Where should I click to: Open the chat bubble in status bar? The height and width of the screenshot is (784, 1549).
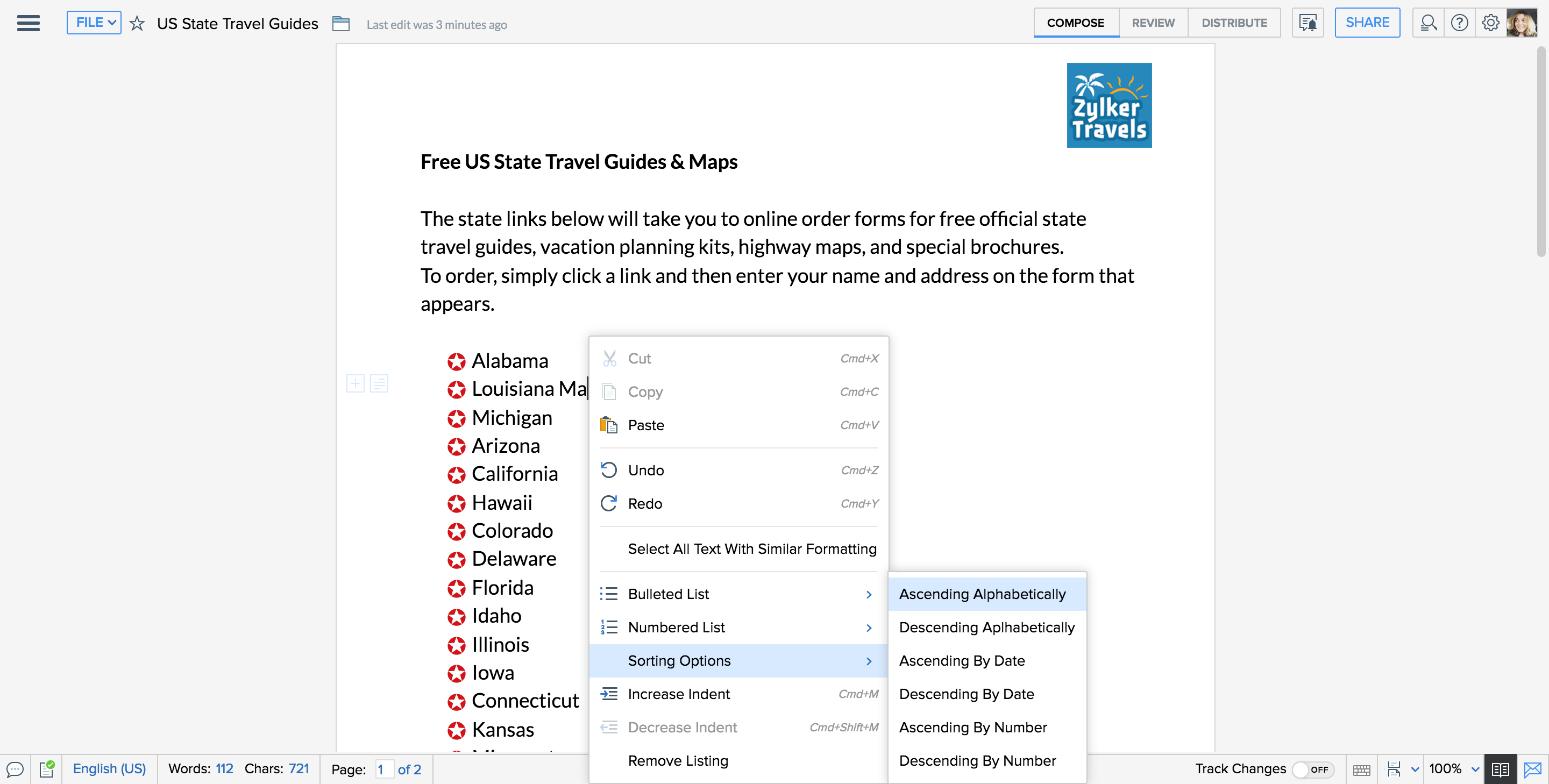pos(15,769)
